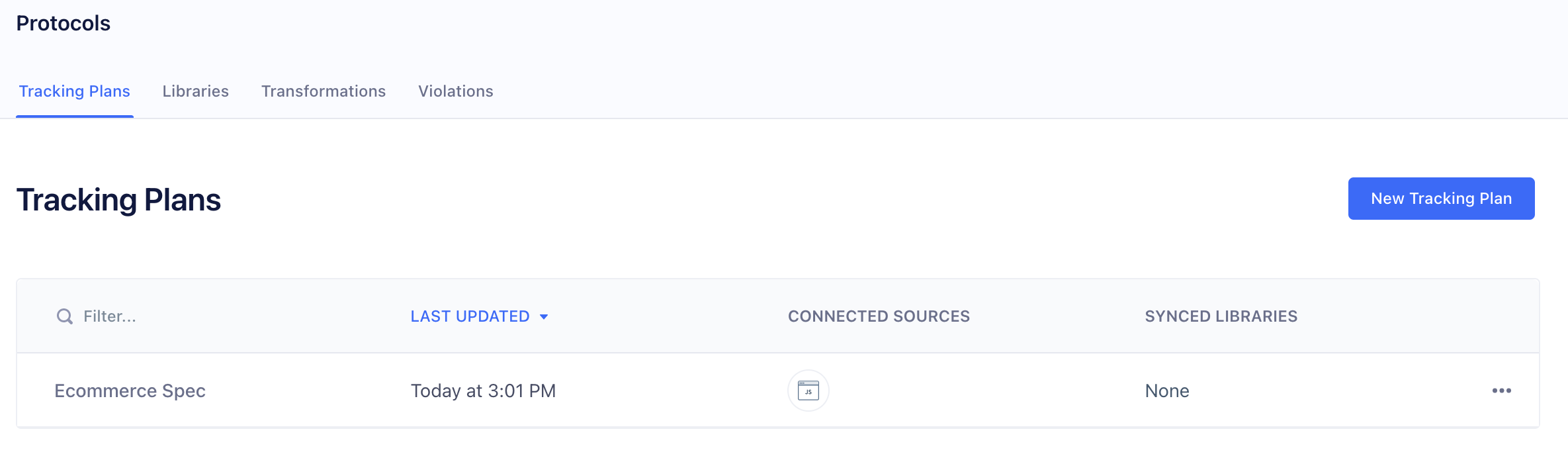Image resolution: width=1568 pixels, height=462 pixels.
Task: Click the Protocols page title
Action: coord(63,23)
